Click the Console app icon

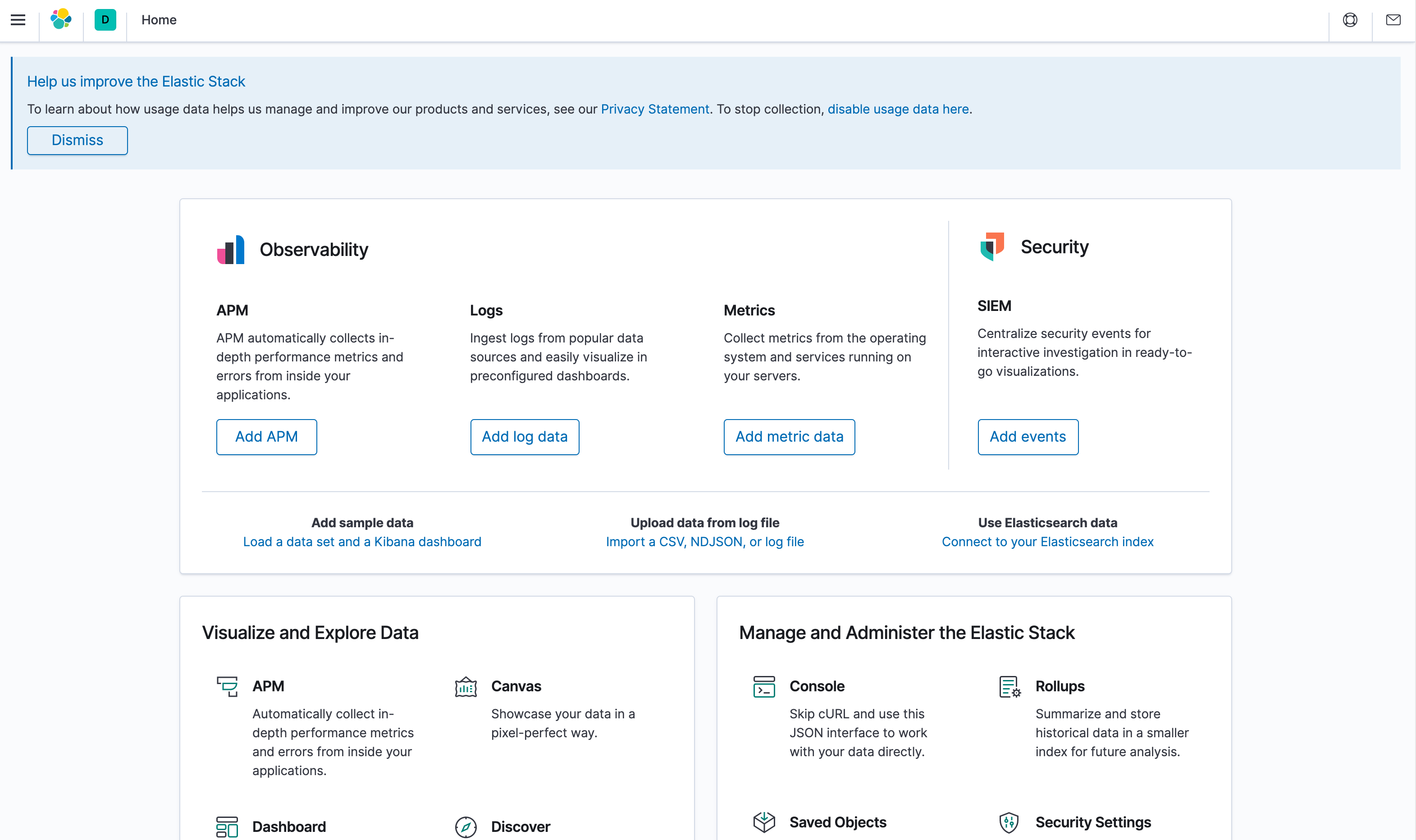[x=764, y=687]
